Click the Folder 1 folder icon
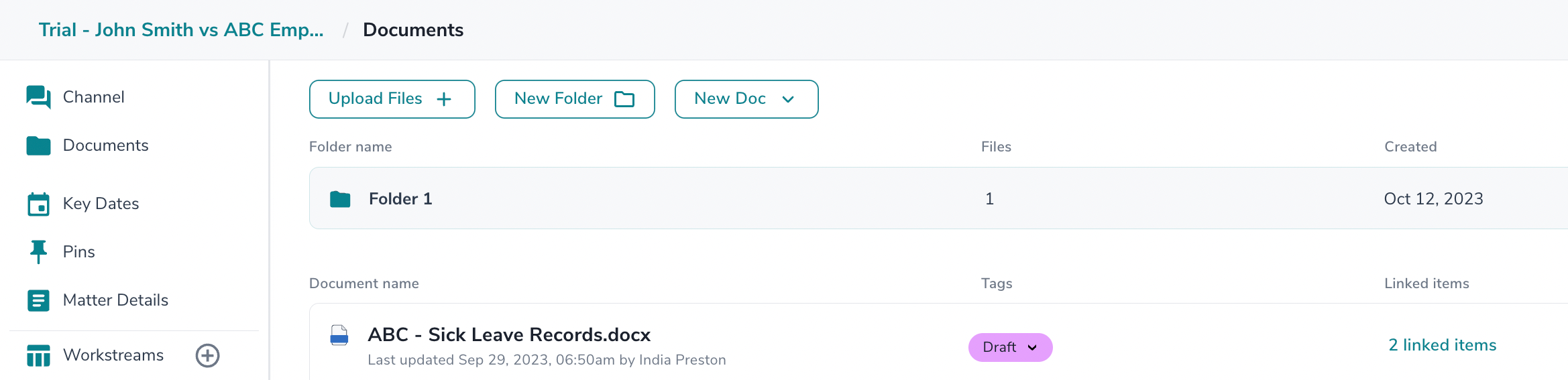Image resolution: width=1568 pixels, height=380 pixels. [x=340, y=199]
